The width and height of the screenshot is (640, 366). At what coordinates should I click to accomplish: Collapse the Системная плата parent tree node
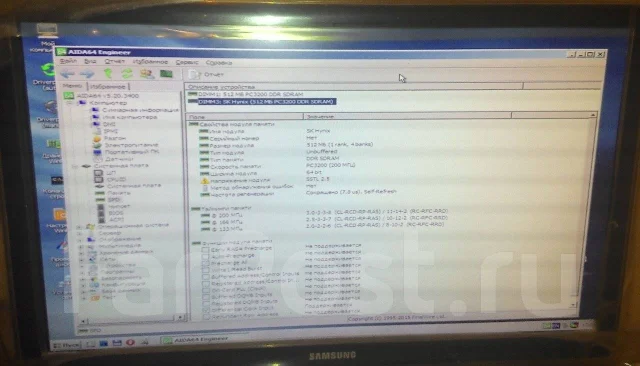tap(75, 166)
